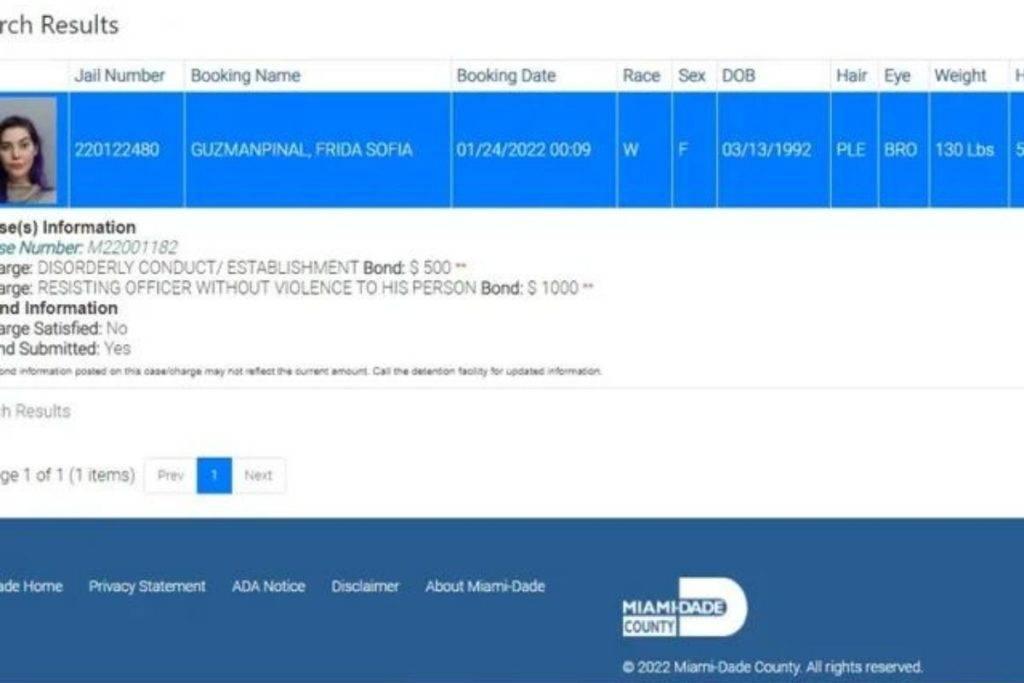View the Disclaimer footer link
Image resolution: width=1024 pixels, height=683 pixels.
click(x=365, y=586)
